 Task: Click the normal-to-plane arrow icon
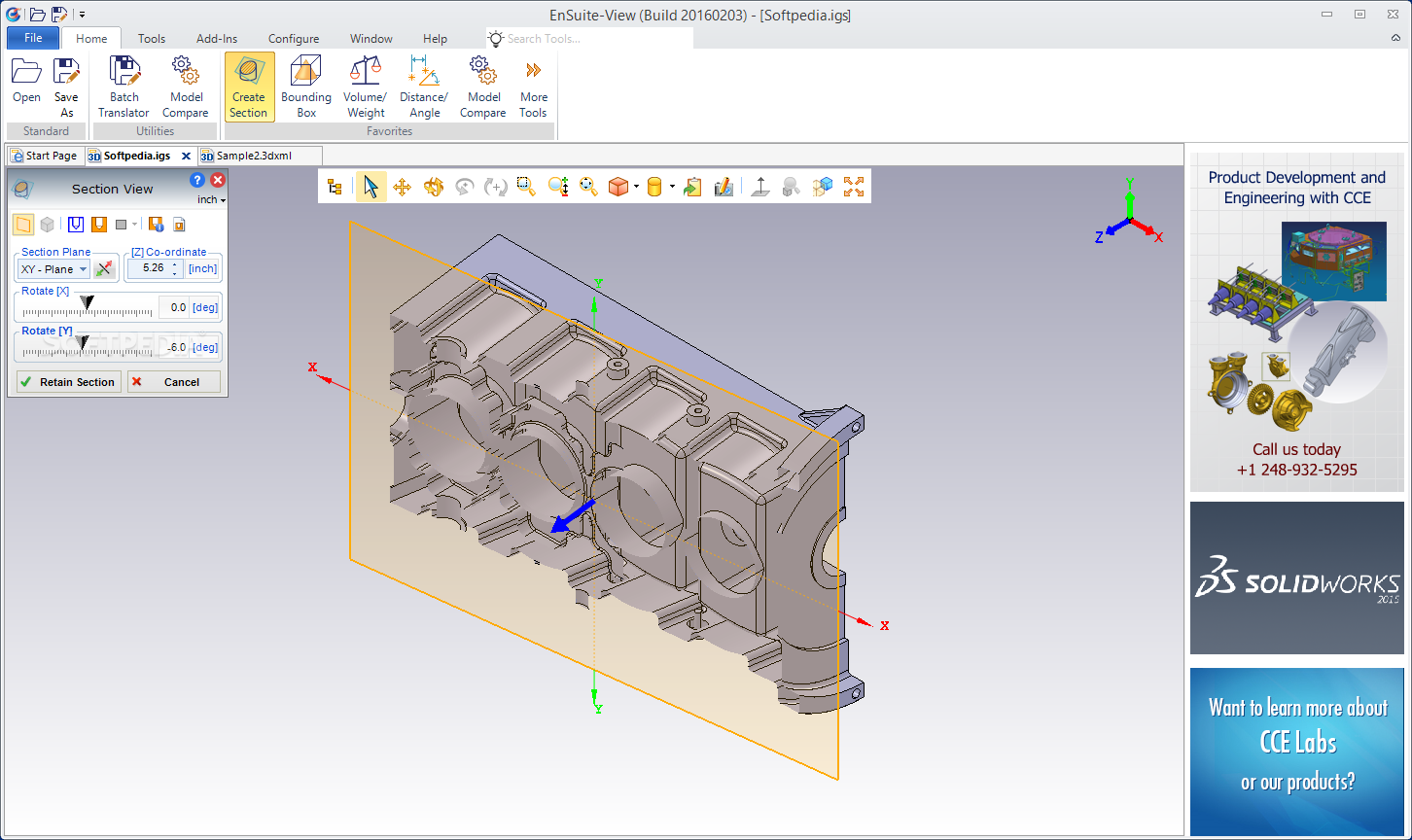760,187
